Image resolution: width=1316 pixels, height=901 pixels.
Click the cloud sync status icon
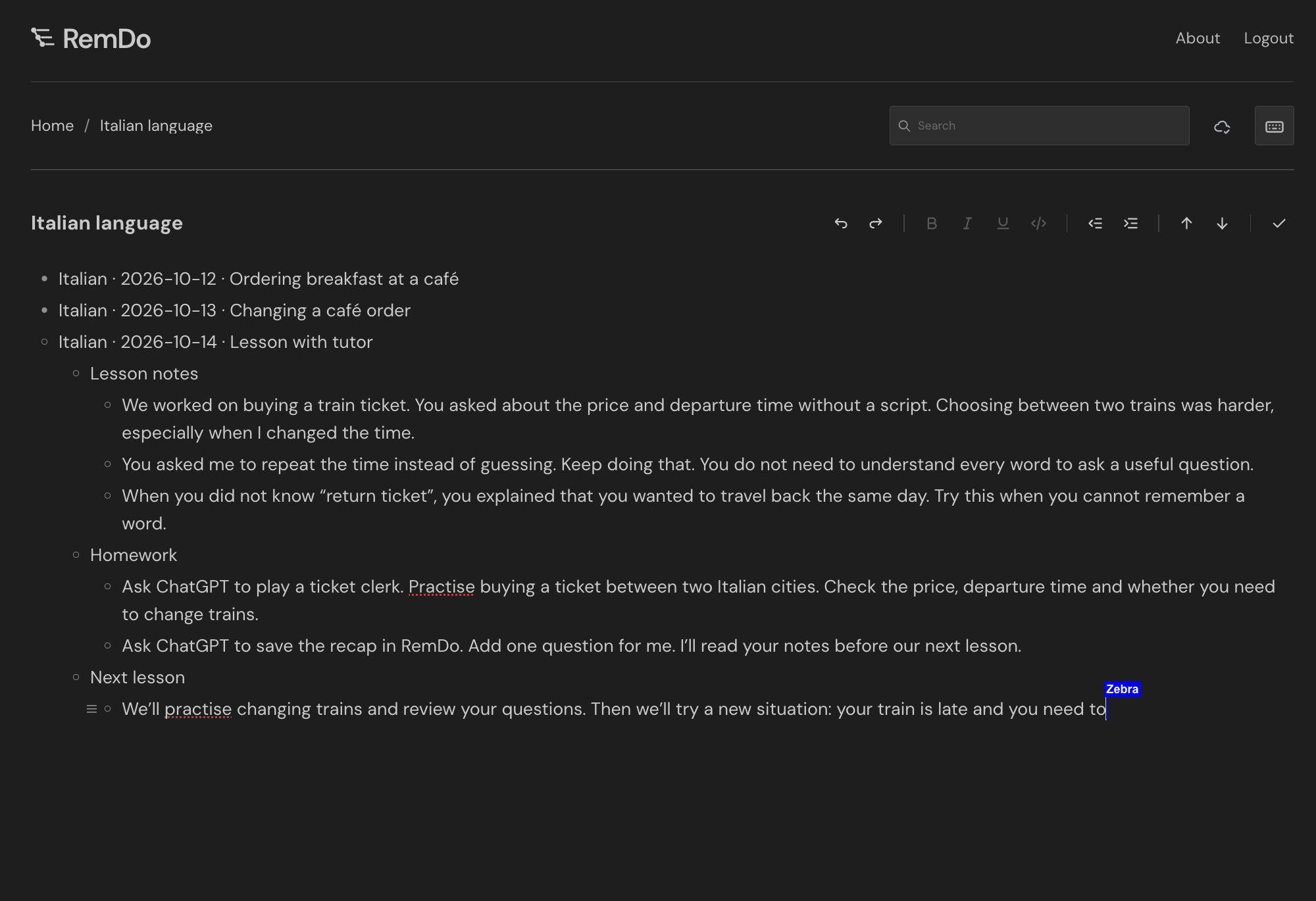coord(1222,126)
